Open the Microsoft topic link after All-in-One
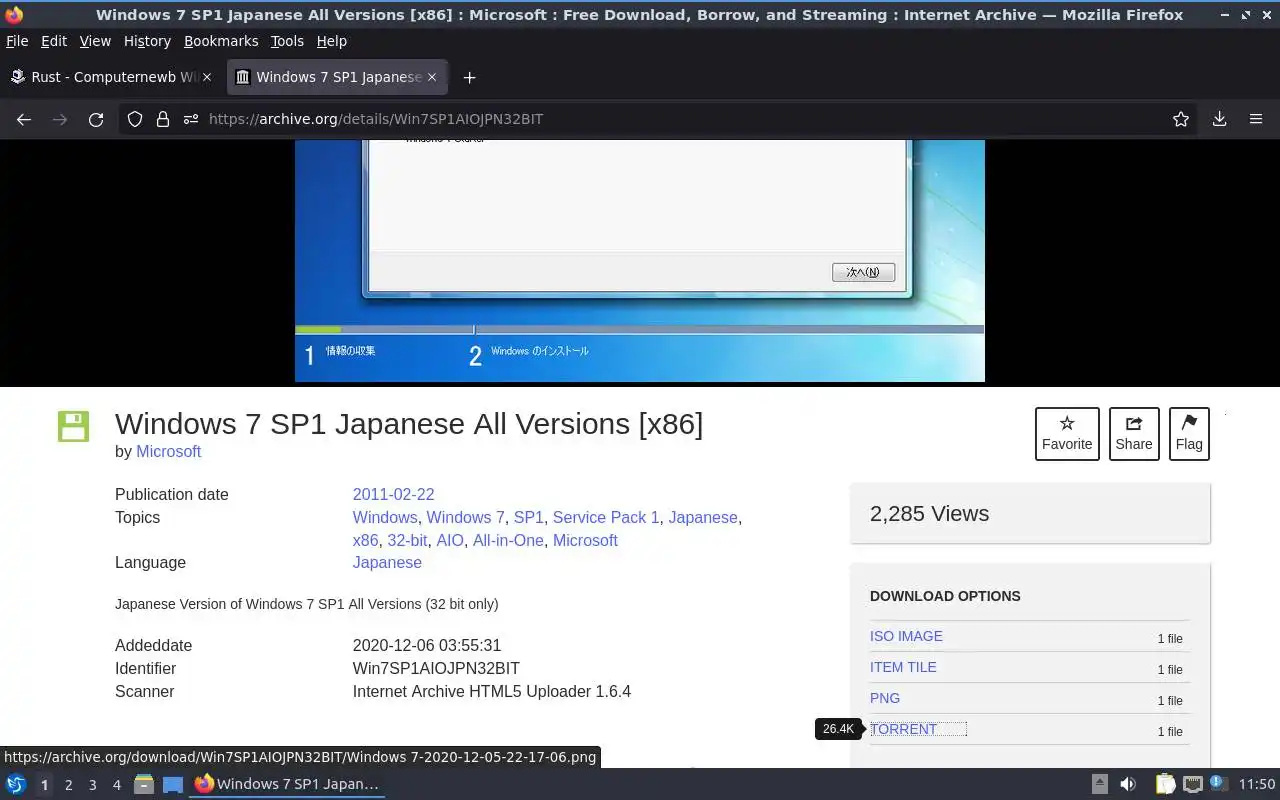 tap(585, 540)
